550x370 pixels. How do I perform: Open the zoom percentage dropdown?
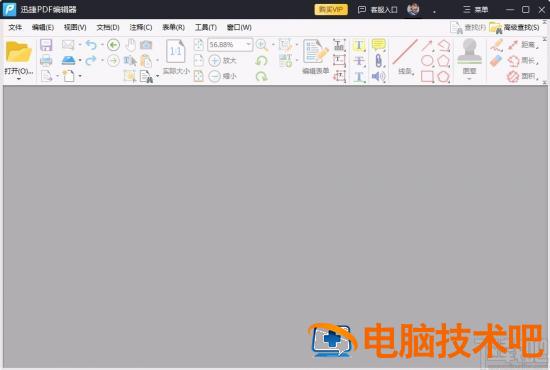(x=248, y=45)
